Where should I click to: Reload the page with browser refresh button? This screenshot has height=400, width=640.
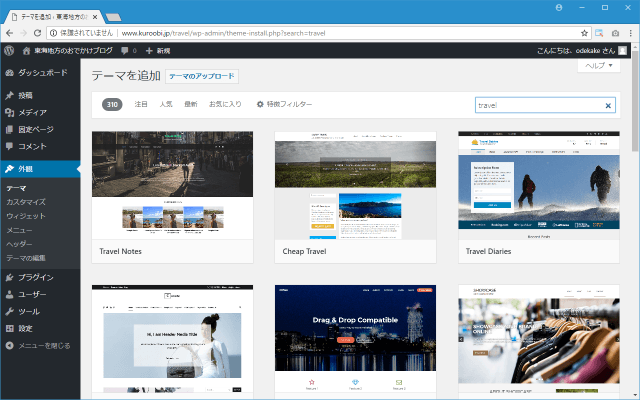pos(54,32)
